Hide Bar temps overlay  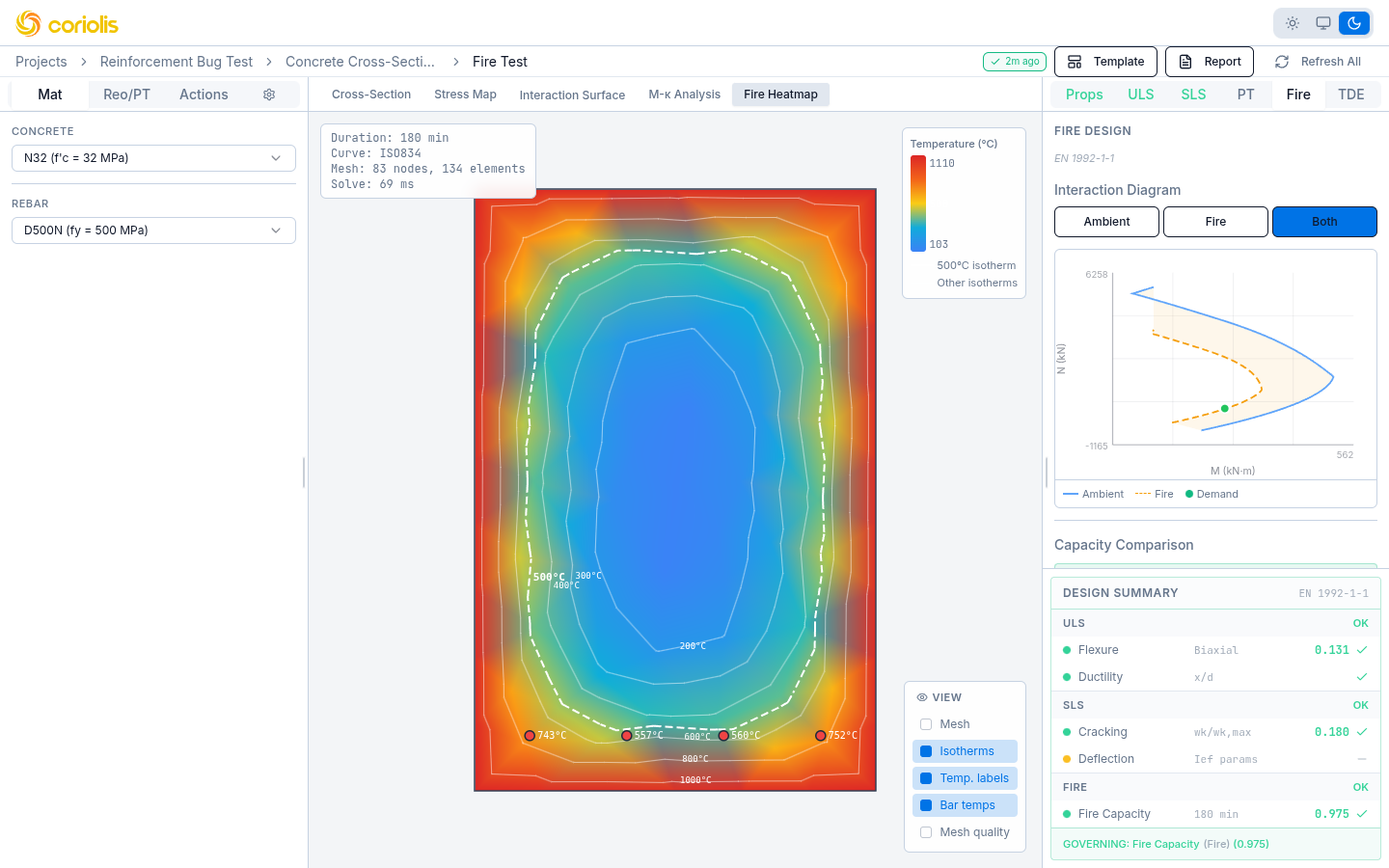(965, 805)
